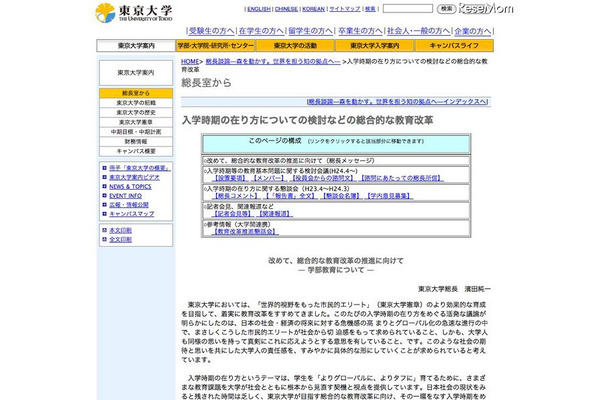This screenshot has width=610, height=400.
Task: Open NEWS & TOPICS sidebar link
Action: pyautogui.click(x=130, y=186)
